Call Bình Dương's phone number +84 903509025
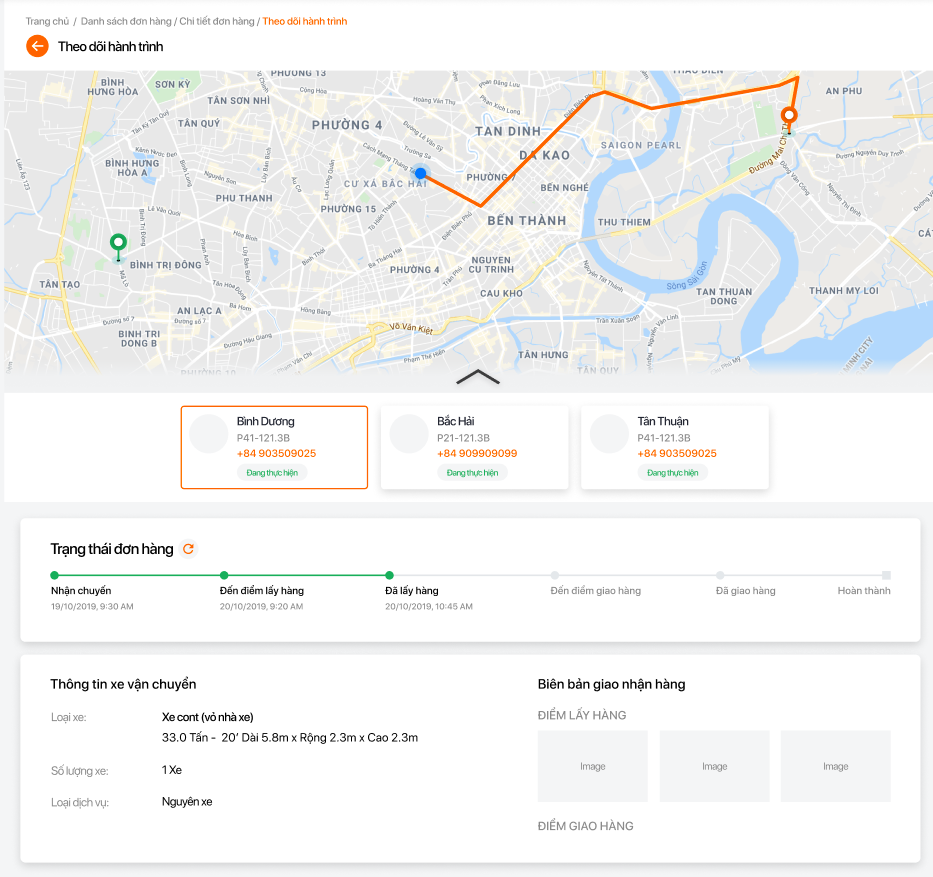Image resolution: width=933 pixels, height=877 pixels. (276, 453)
